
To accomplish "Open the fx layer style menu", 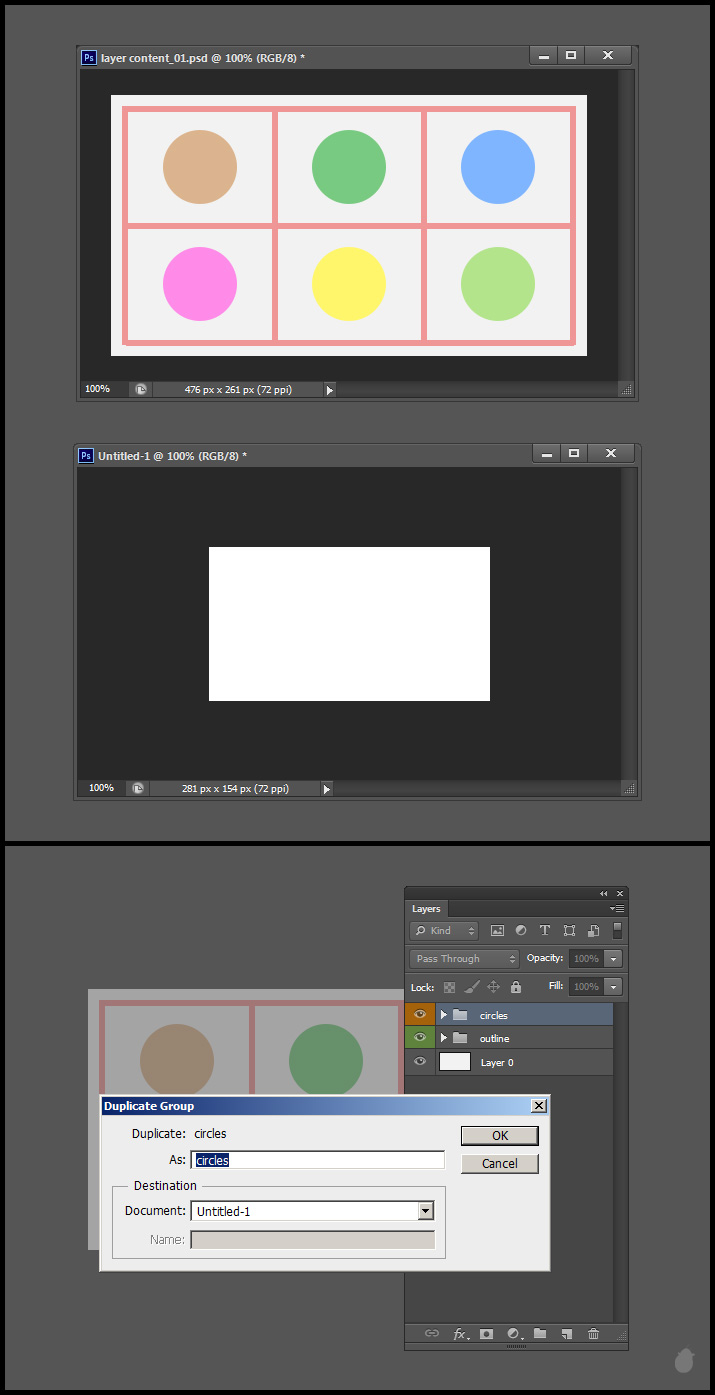I will [460, 1333].
